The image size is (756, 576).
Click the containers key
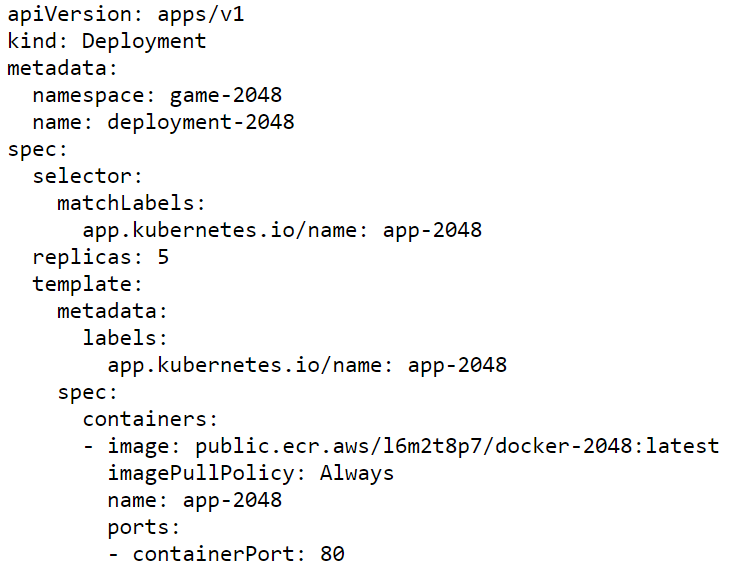[150, 419]
